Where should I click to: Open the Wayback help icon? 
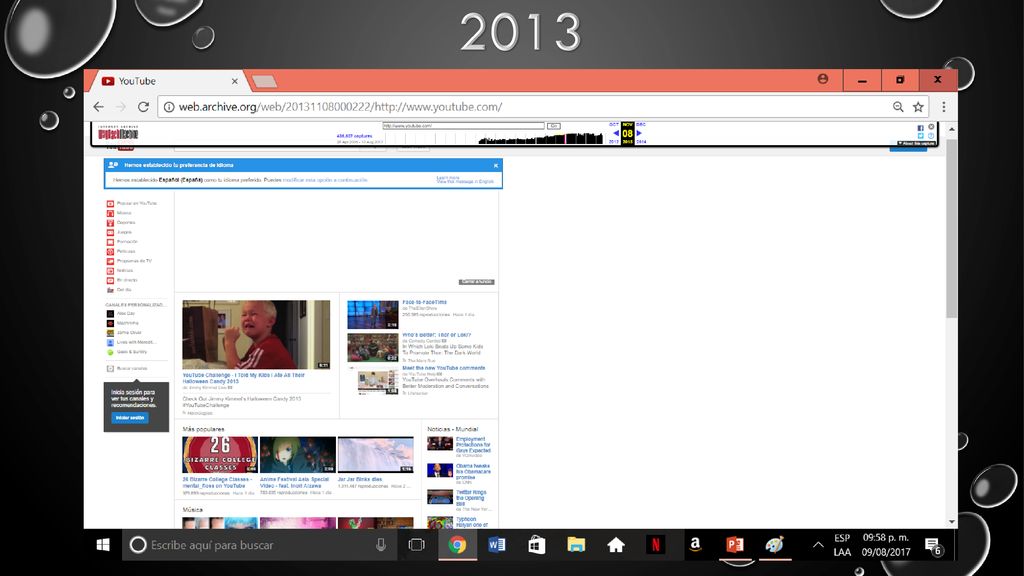tap(931, 136)
